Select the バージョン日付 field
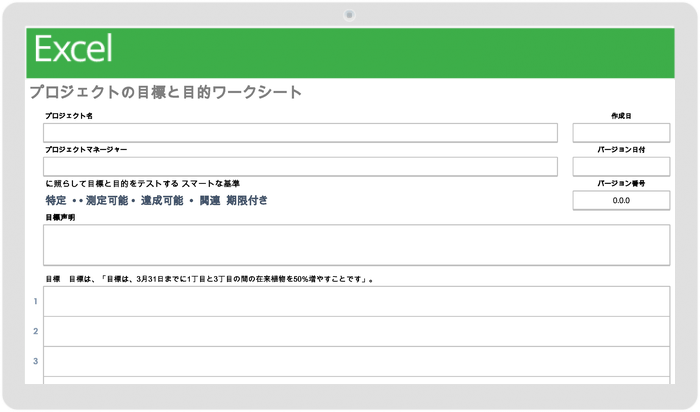The width and height of the screenshot is (700, 412). click(621, 166)
